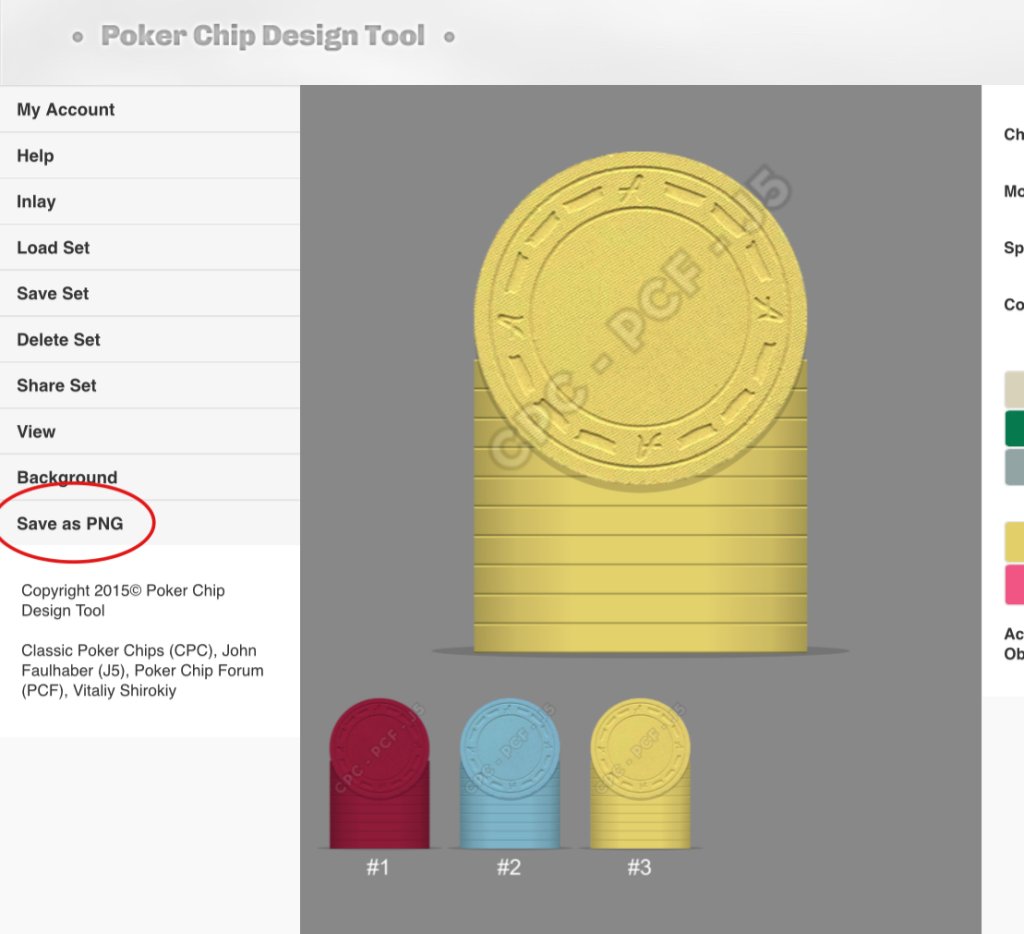
Task: Select the red chip stack #1
Action: (379, 773)
